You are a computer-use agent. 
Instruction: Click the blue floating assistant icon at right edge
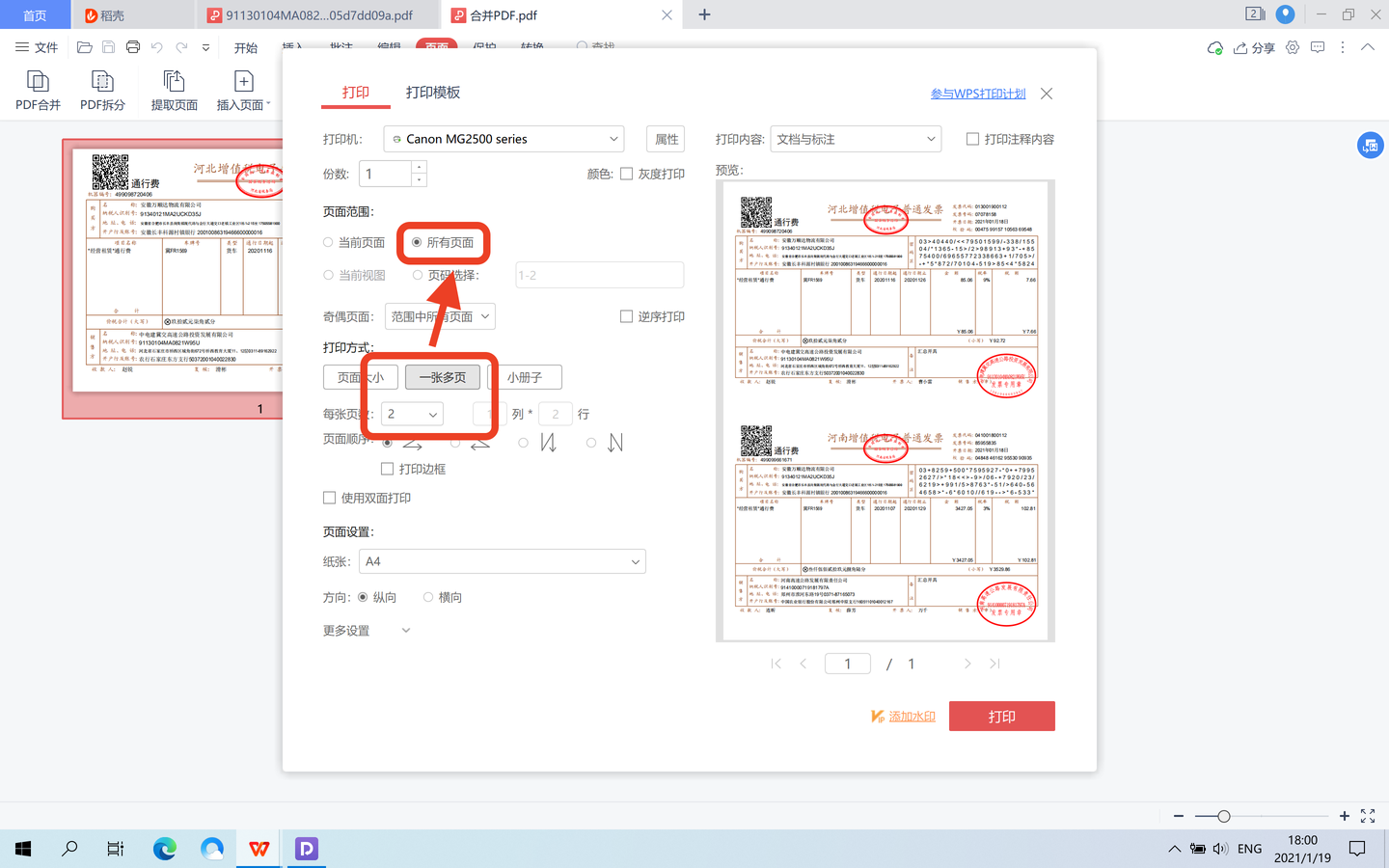[x=1370, y=146]
